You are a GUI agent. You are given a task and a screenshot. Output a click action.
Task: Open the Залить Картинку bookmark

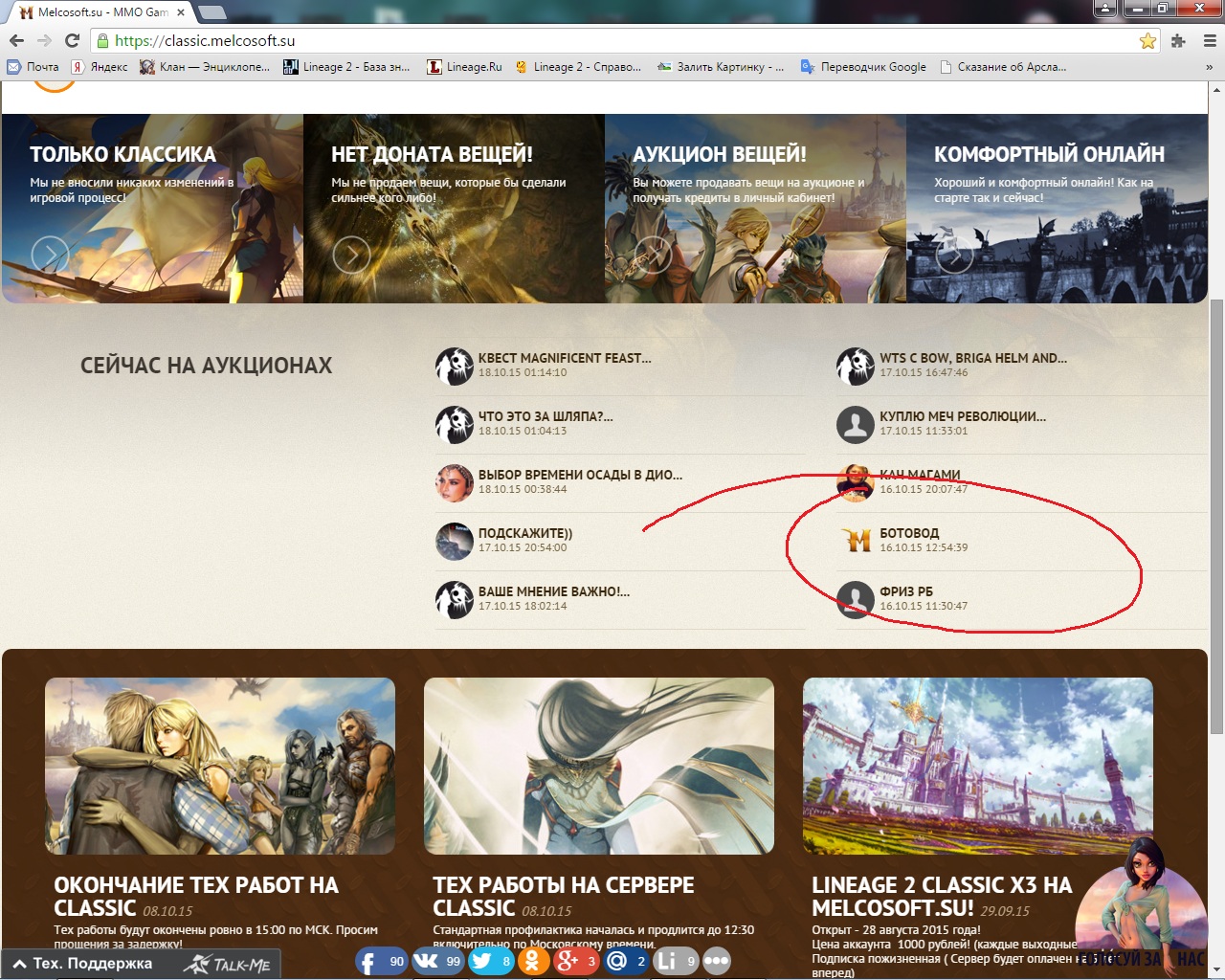point(721,67)
